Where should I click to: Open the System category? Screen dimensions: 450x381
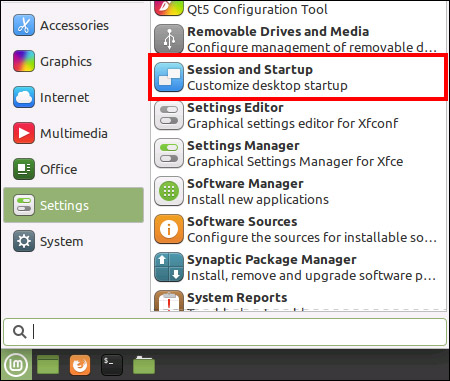coord(73,241)
